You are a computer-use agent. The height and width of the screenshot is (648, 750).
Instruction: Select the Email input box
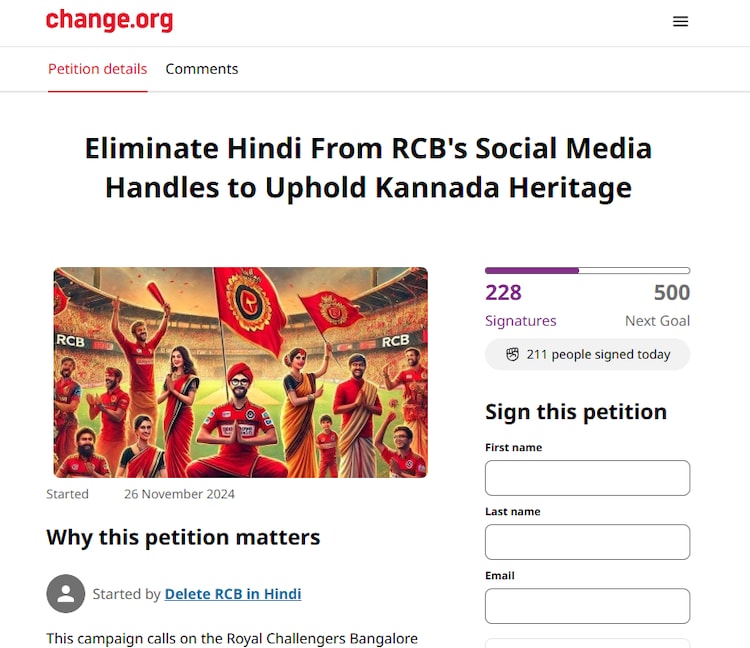pyautogui.click(x=587, y=606)
